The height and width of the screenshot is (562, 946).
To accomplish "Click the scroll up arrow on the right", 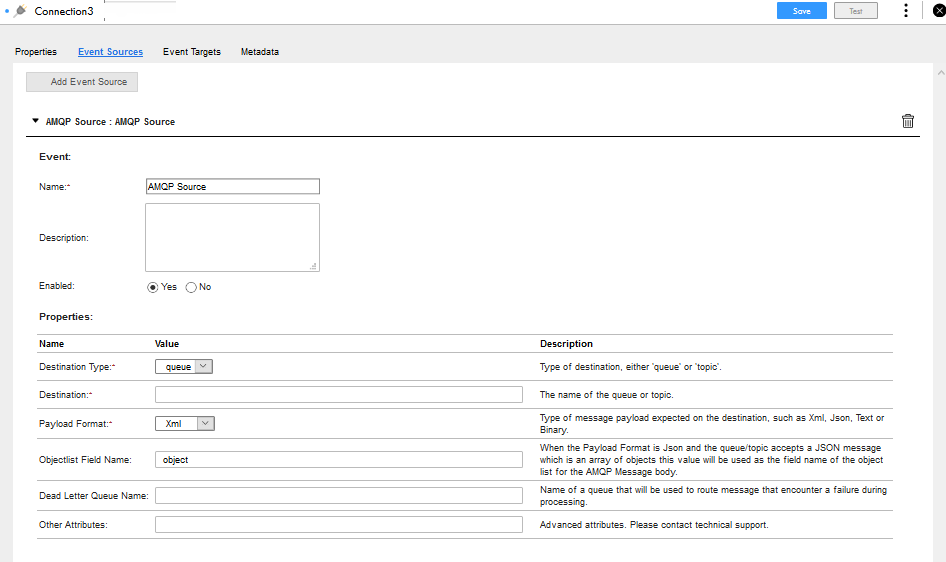I will [941, 73].
